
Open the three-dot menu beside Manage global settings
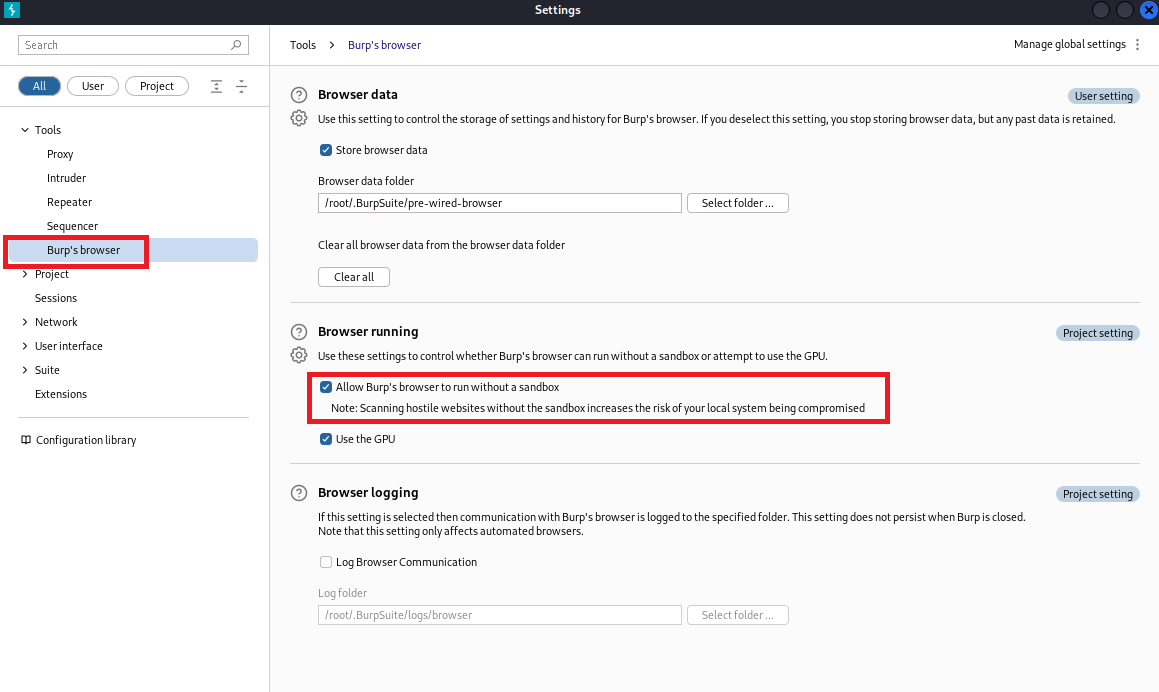coord(1138,44)
